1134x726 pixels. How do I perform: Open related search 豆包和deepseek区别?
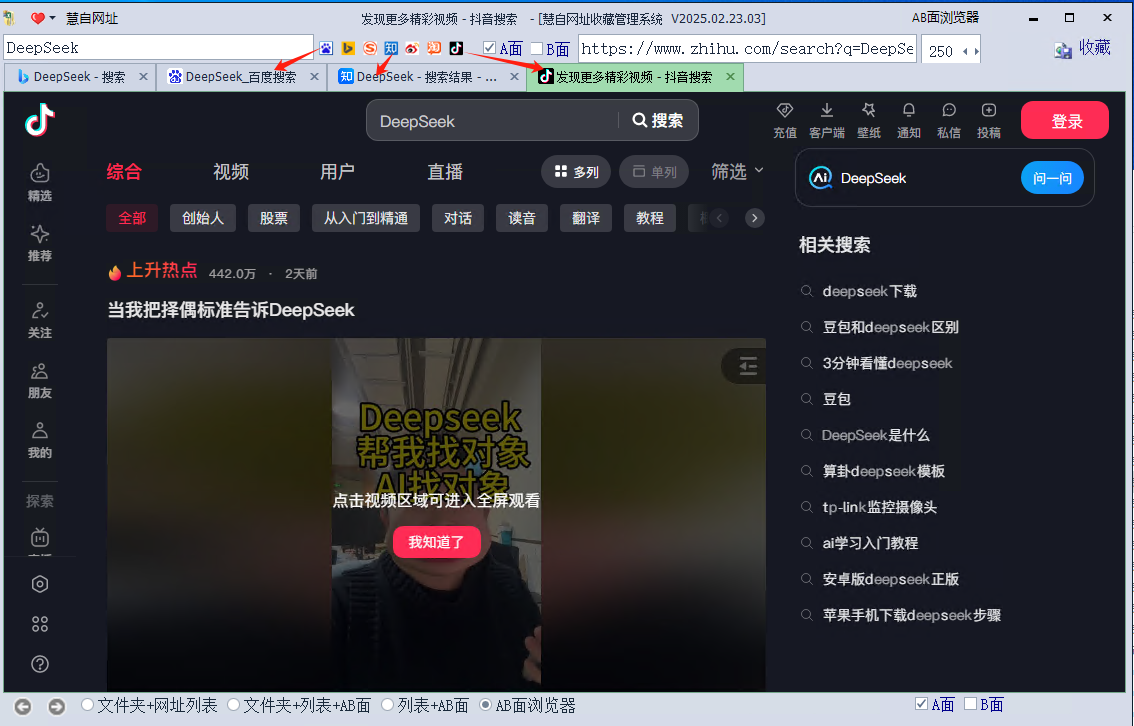click(890, 328)
